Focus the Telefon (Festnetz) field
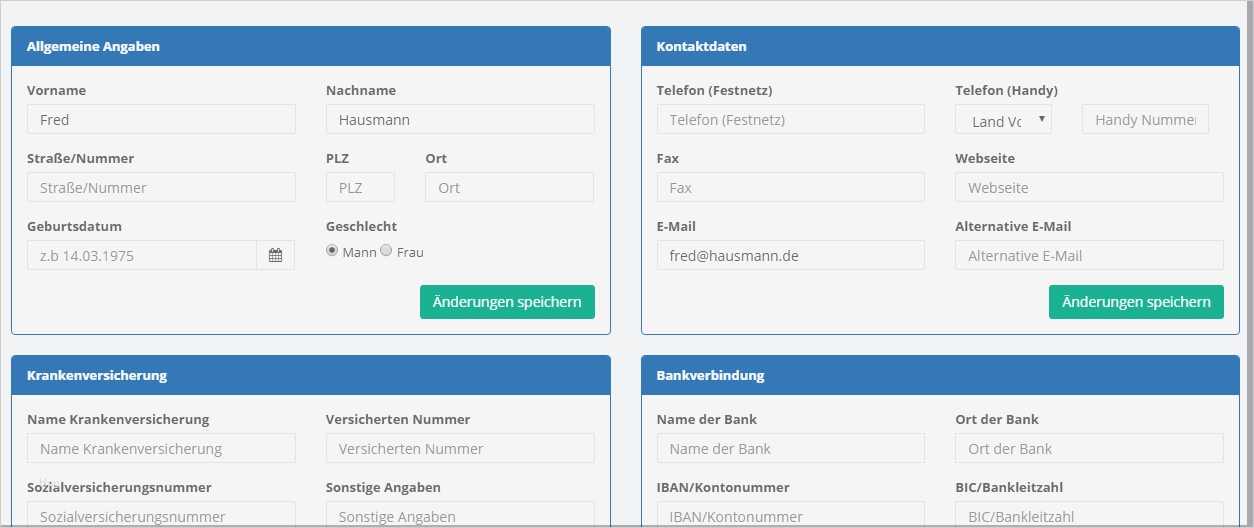The height and width of the screenshot is (528, 1254). coord(790,120)
